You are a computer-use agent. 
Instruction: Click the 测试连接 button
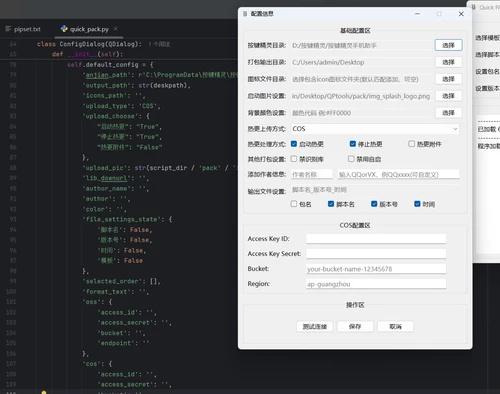tap(315, 326)
